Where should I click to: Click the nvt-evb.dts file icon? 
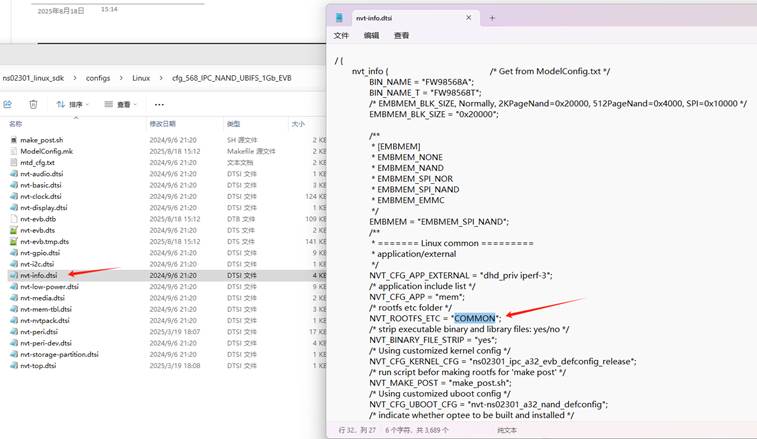point(14,230)
